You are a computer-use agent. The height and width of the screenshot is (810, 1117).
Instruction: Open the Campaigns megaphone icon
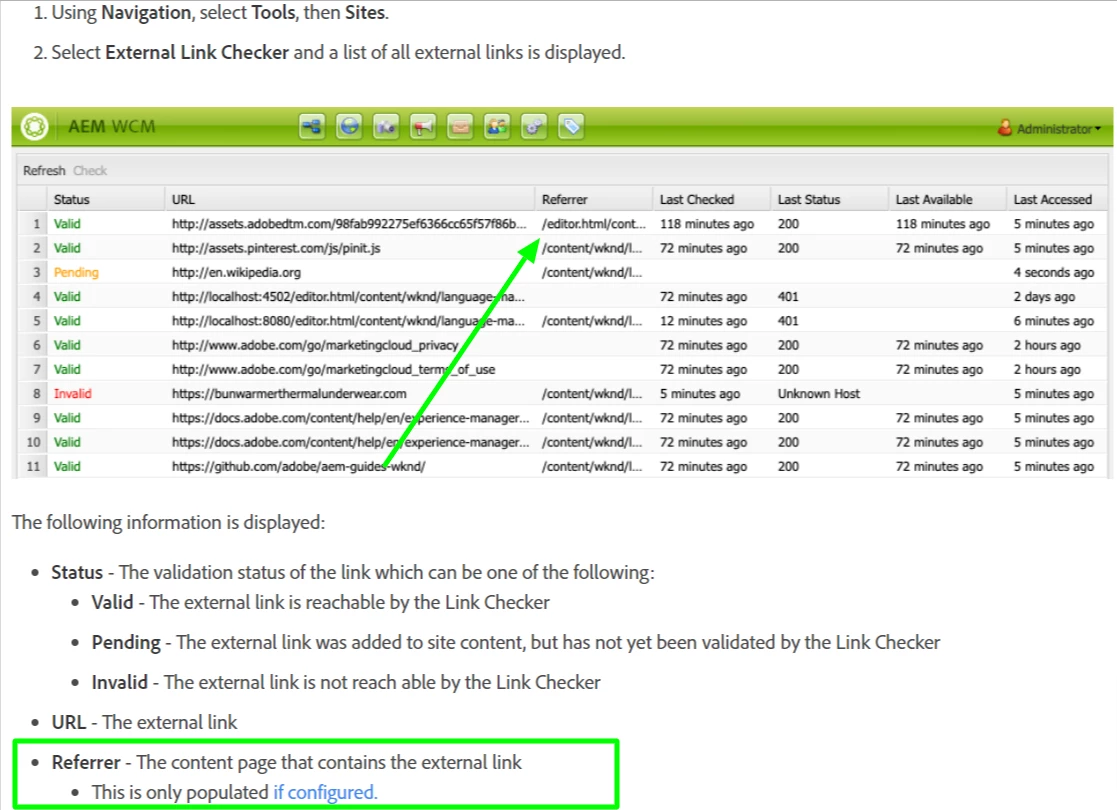click(423, 127)
